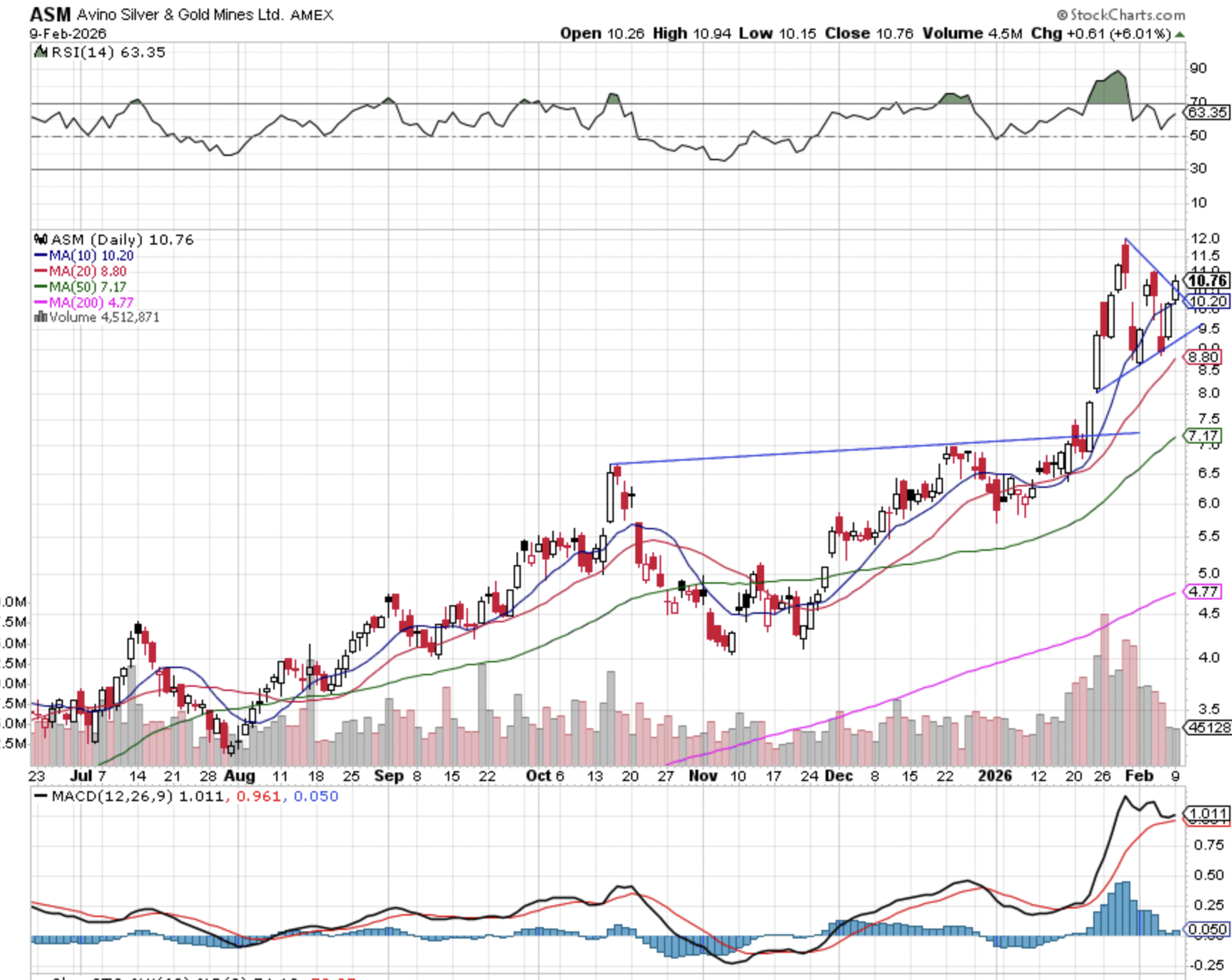Viewport: 1232px width, 980px height.
Task: Click the RSI area-chart icon in the legend
Action: tap(41, 52)
